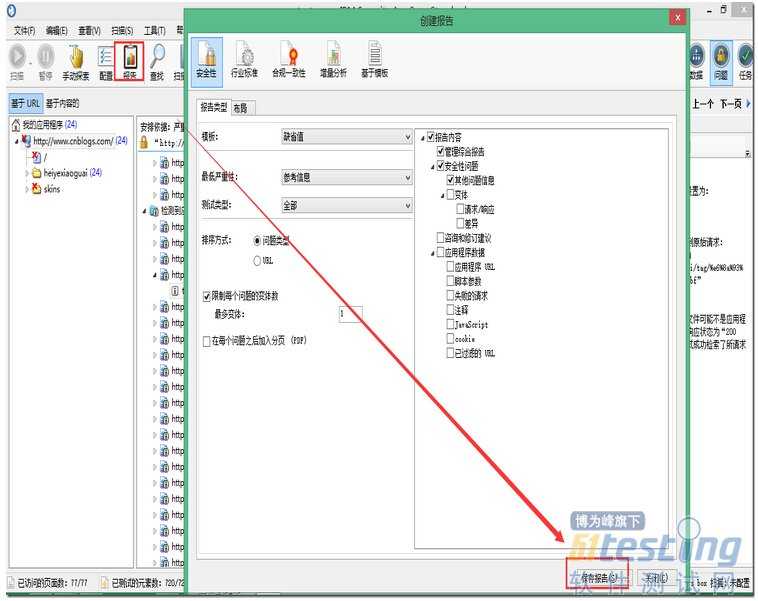Switch to 数据 (Data) view icon
The height and width of the screenshot is (601, 758).
696,56
